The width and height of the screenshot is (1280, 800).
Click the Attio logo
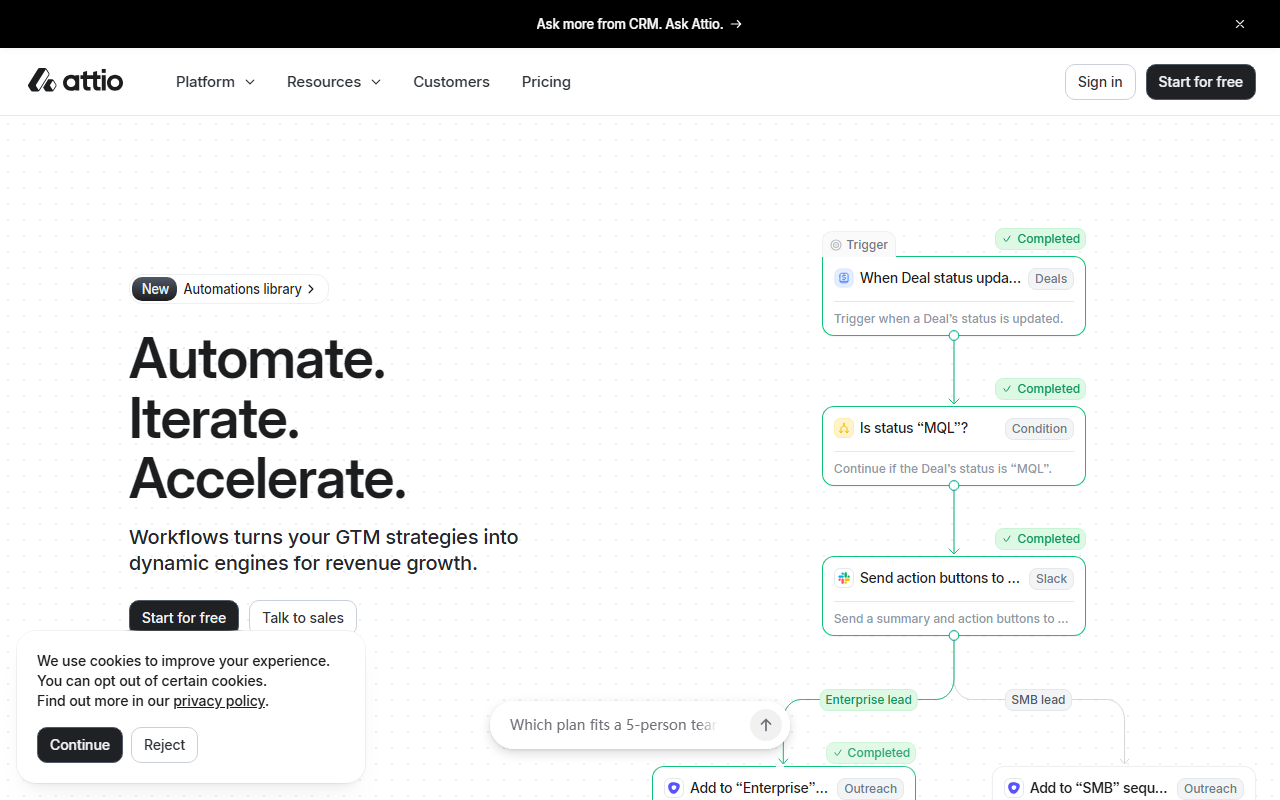76,81
